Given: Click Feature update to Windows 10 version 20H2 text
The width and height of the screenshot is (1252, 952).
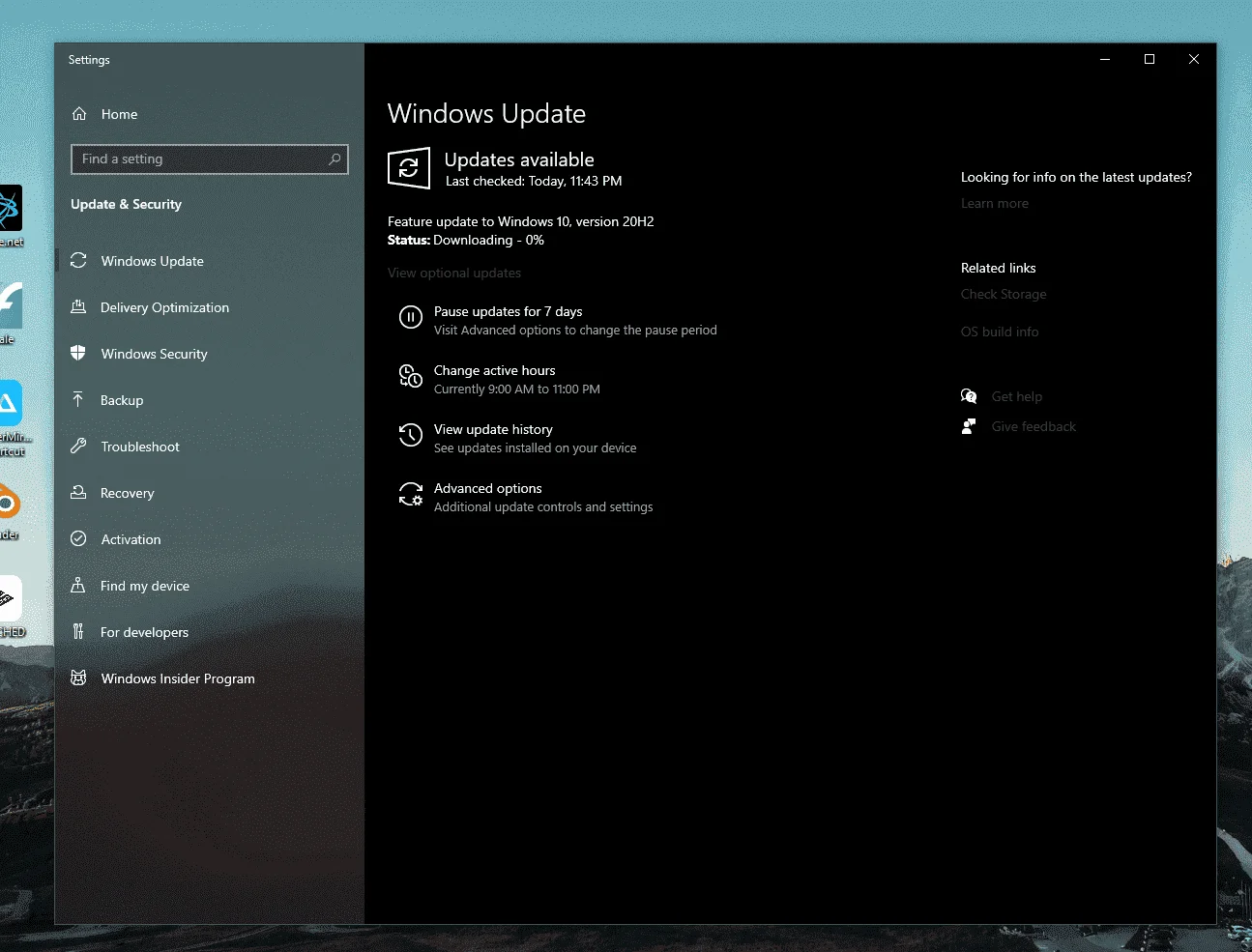Looking at the screenshot, I should tap(521, 221).
